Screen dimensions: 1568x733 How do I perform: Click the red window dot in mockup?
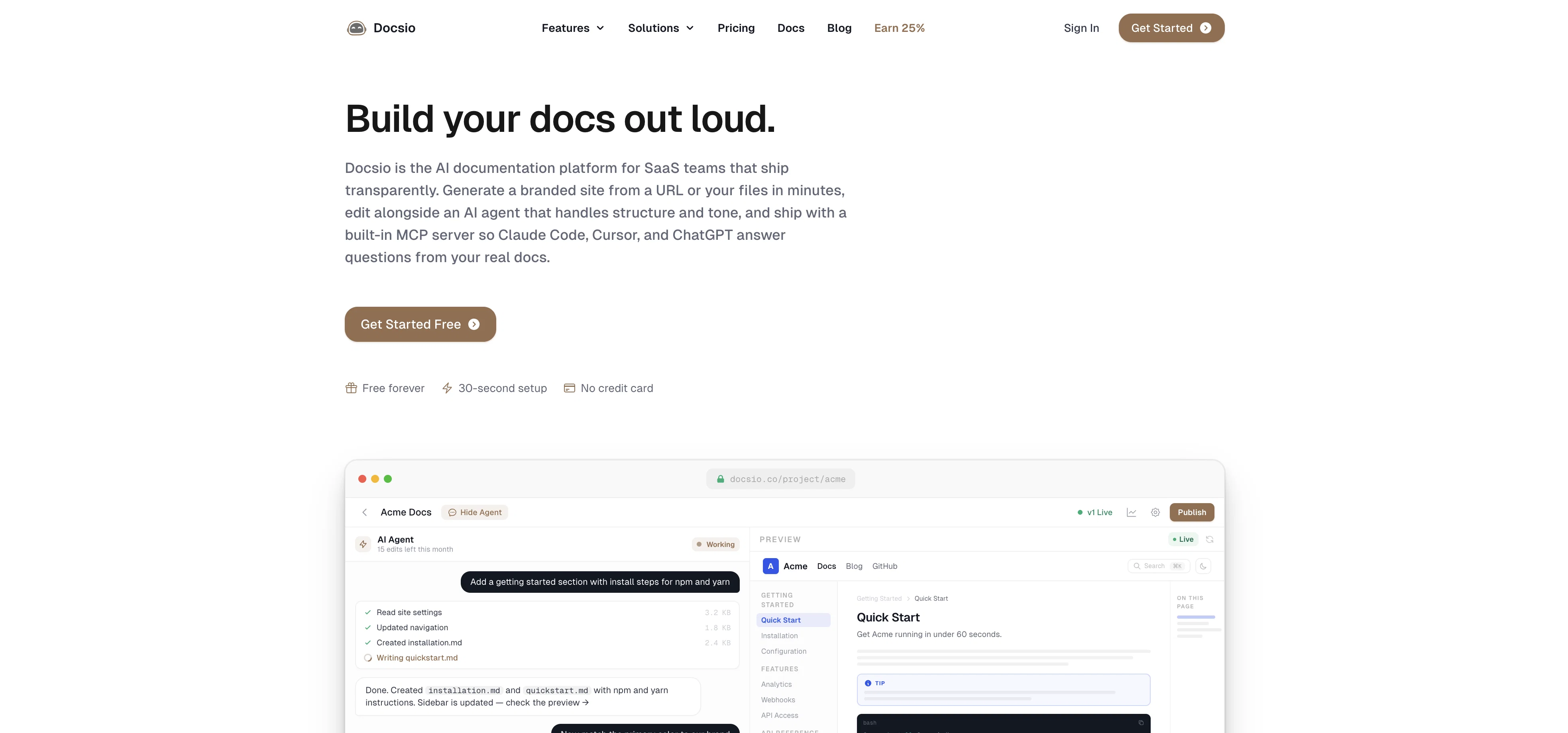pyautogui.click(x=362, y=479)
